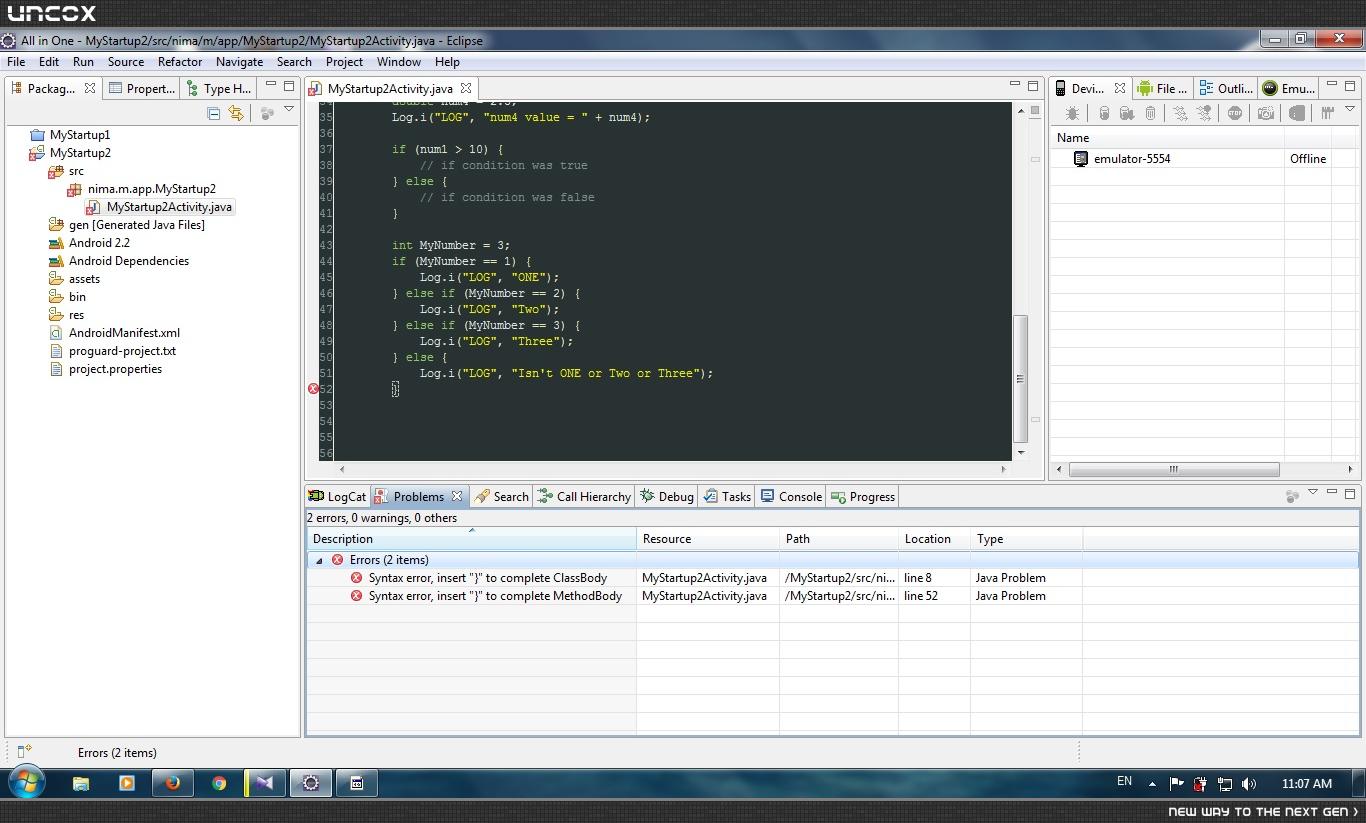
Task: Click Devices panel horizontal scrollbar thumb
Action: pyautogui.click(x=1174, y=469)
